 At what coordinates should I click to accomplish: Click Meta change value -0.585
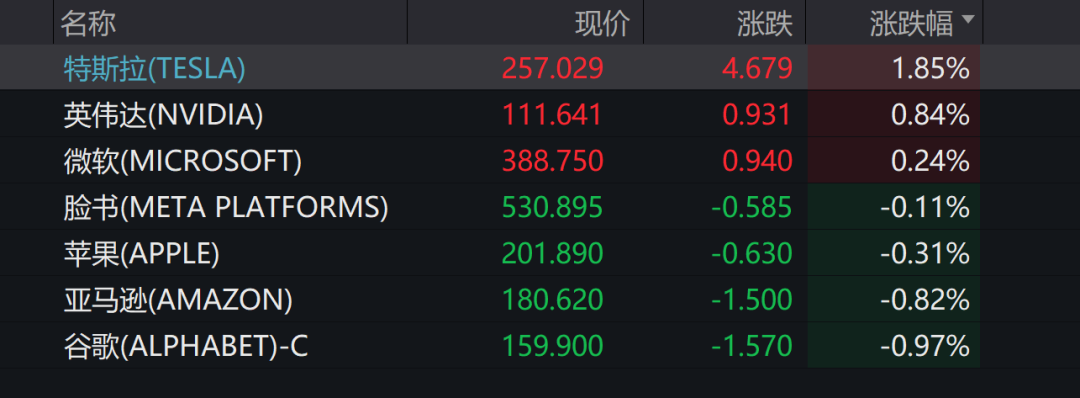pyautogui.click(x=751, y=207)
